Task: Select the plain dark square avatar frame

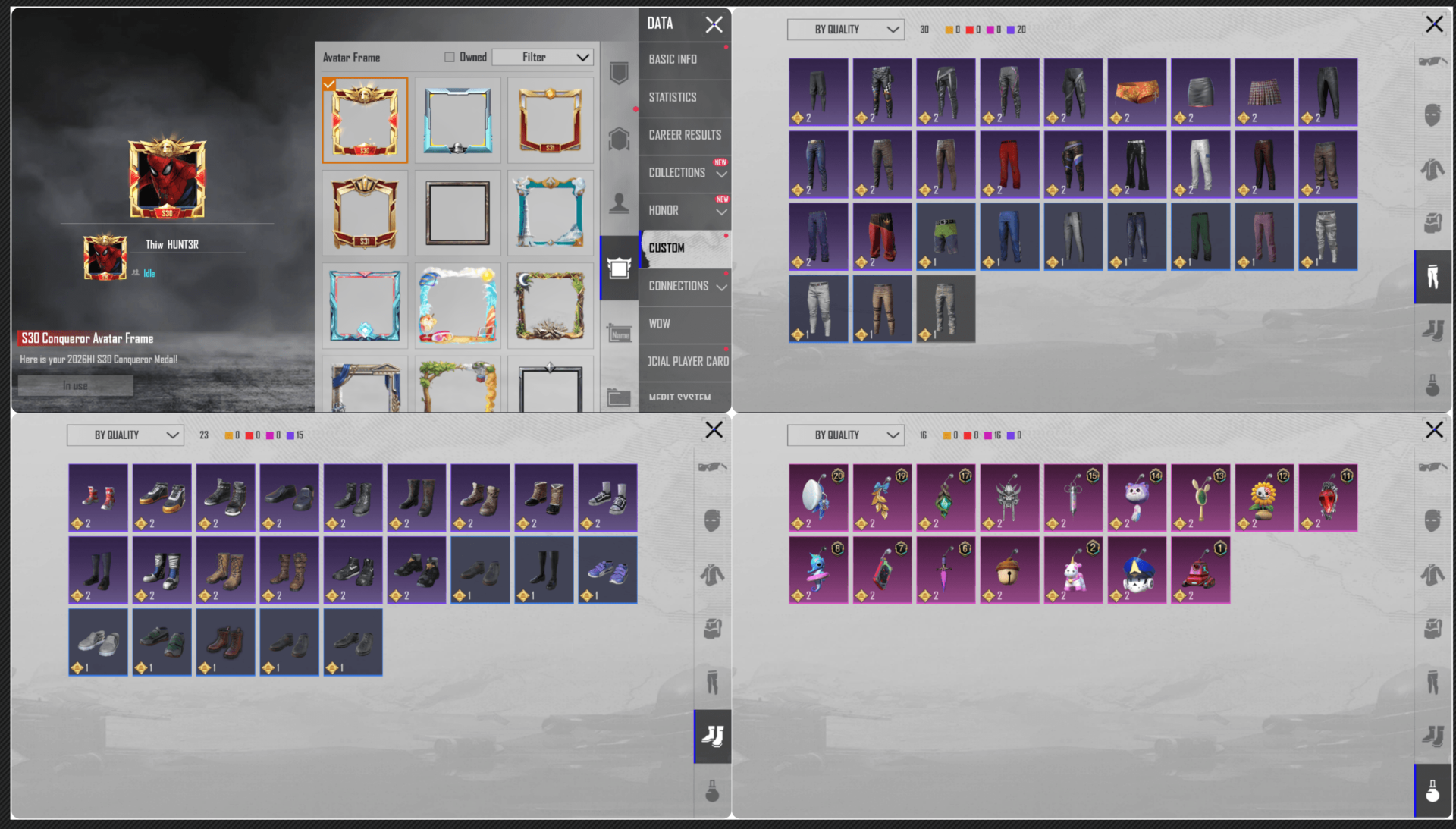Action: coord(457,213)
